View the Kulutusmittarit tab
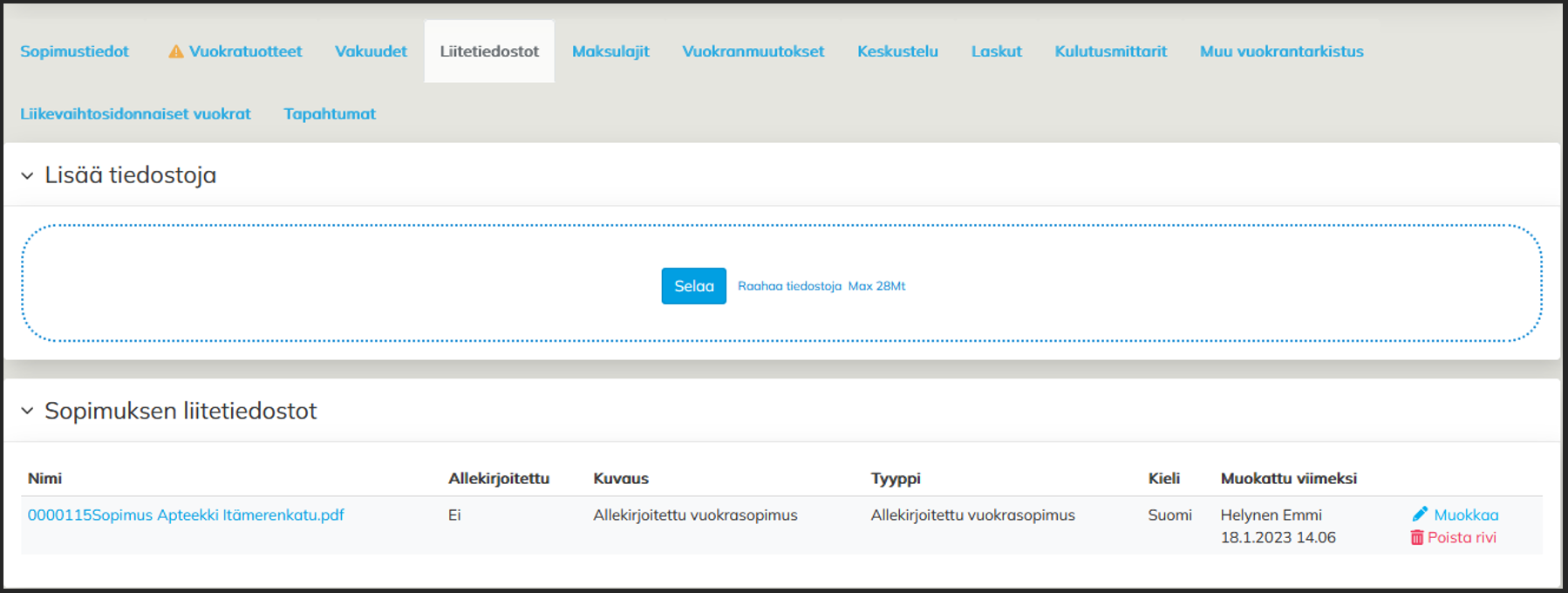The height and width of the screenshot is (593, 1568). click(1110, 51)
